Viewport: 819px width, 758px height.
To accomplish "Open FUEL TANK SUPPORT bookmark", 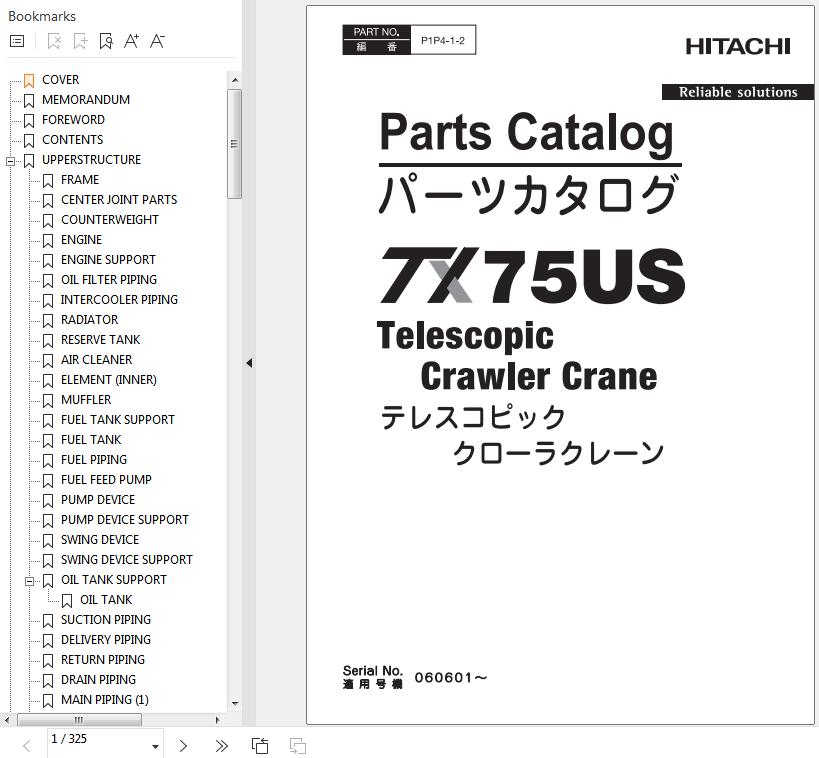I will [118, 420].
